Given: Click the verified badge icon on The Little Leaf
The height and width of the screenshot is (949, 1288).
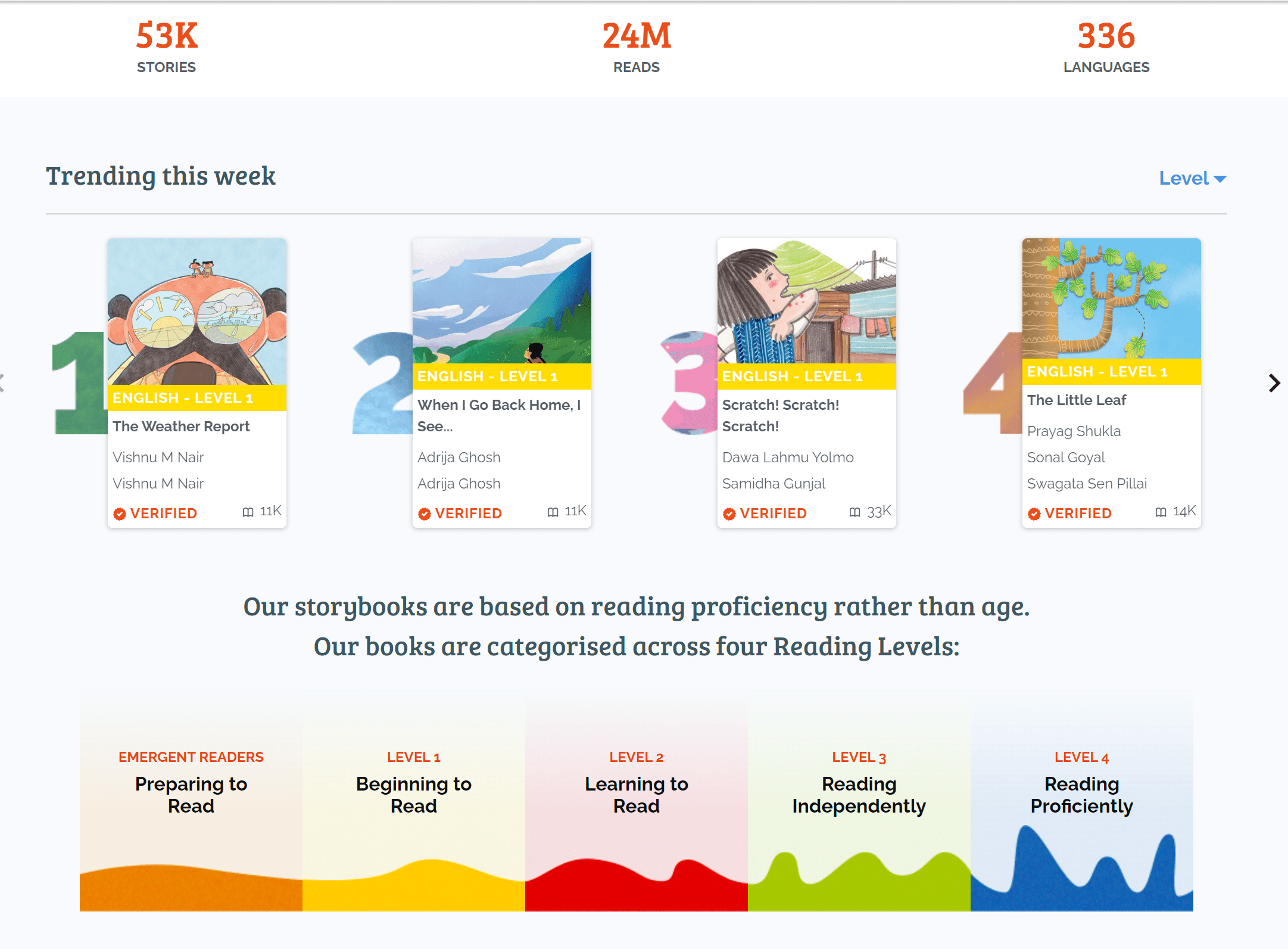Looking at the screenshot, I should 1034,514.
